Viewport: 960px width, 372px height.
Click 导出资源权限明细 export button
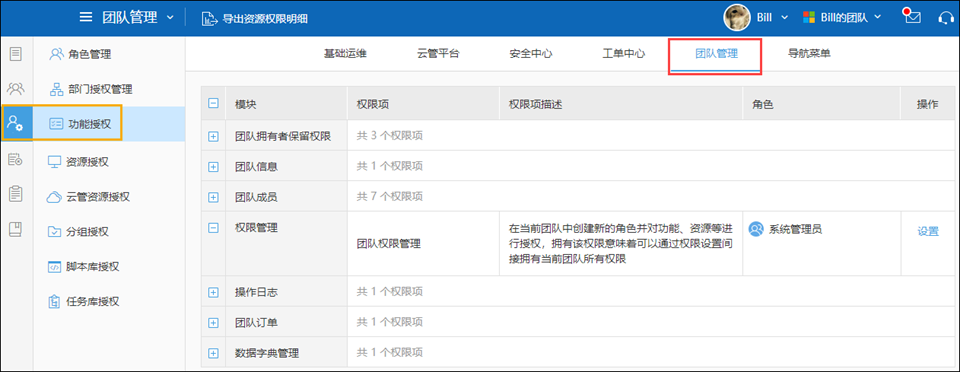point(255,18)
